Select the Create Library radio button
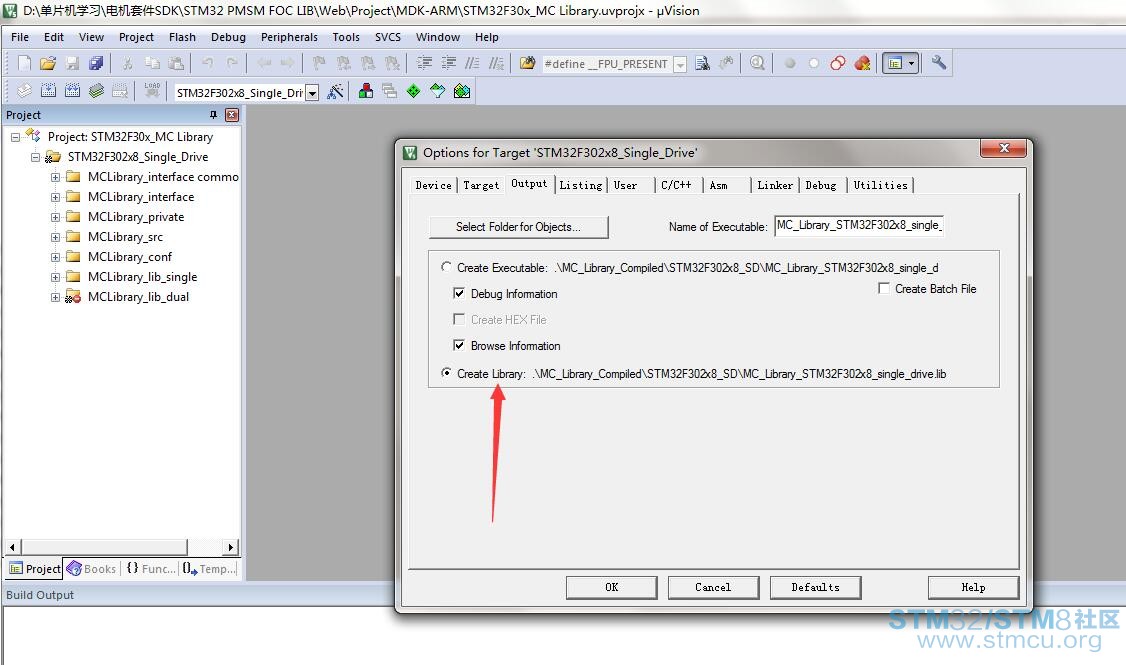This screenshot has width=1126, height=665. 446,373
